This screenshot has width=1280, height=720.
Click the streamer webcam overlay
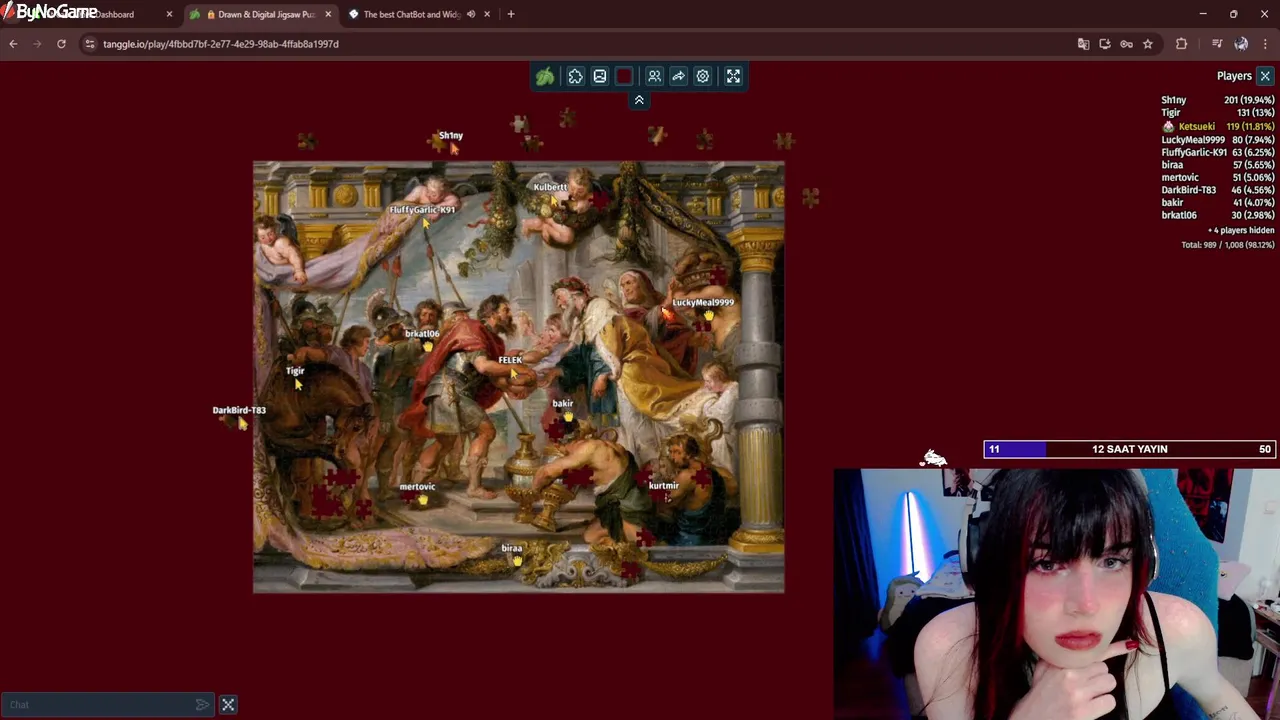coord(1057,594)
